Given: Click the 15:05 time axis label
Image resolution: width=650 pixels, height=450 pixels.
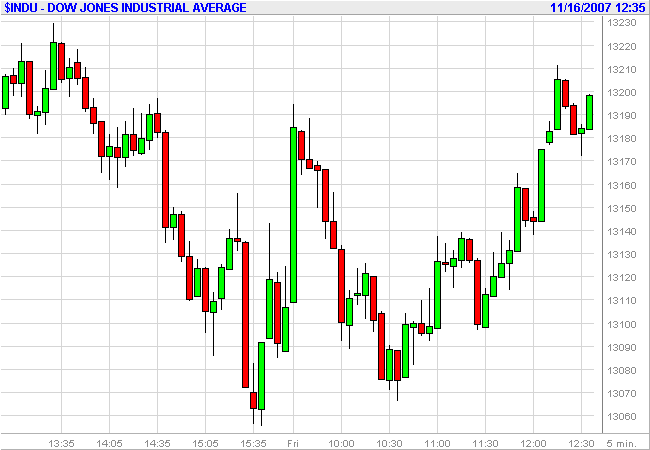Looking at the screenshot, I should (x=205, y=444).
